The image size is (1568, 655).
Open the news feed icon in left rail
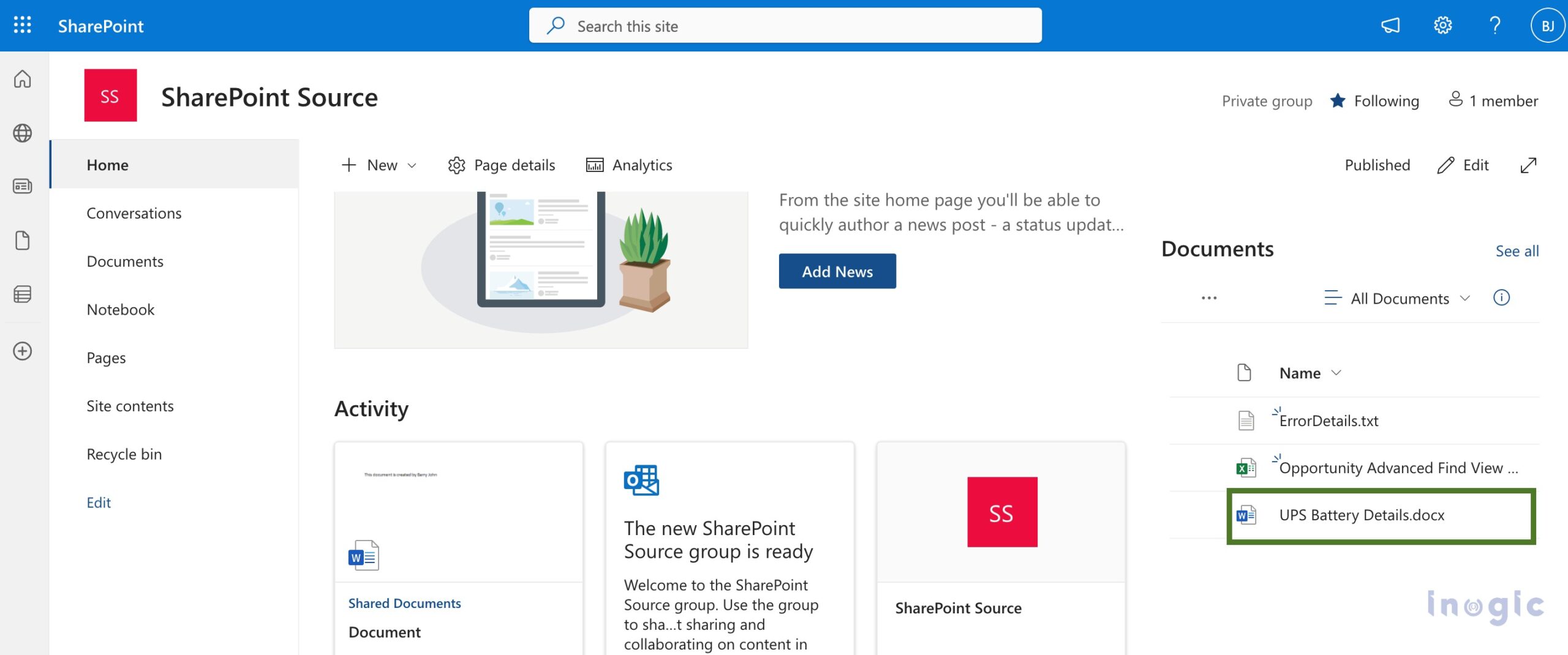[23, 186]
